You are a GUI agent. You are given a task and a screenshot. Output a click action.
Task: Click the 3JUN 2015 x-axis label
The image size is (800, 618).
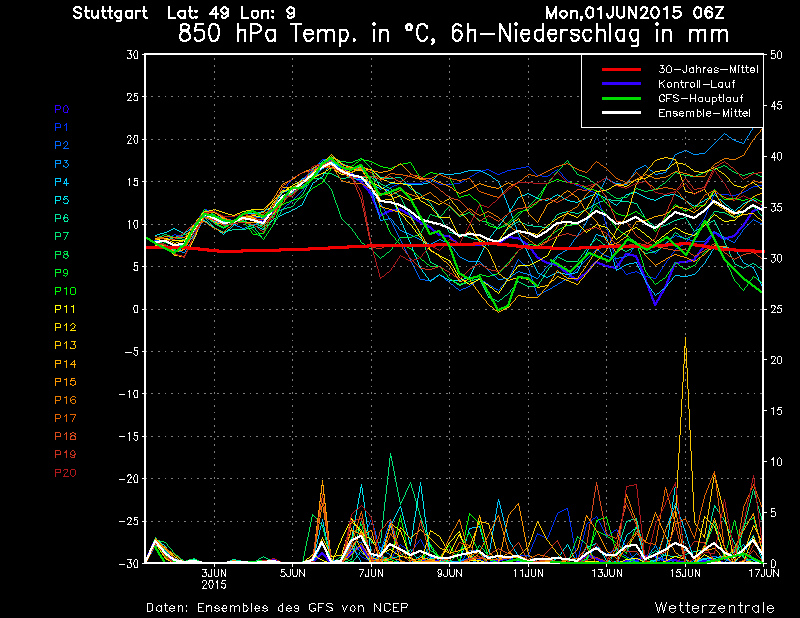(x=214, y=579)
